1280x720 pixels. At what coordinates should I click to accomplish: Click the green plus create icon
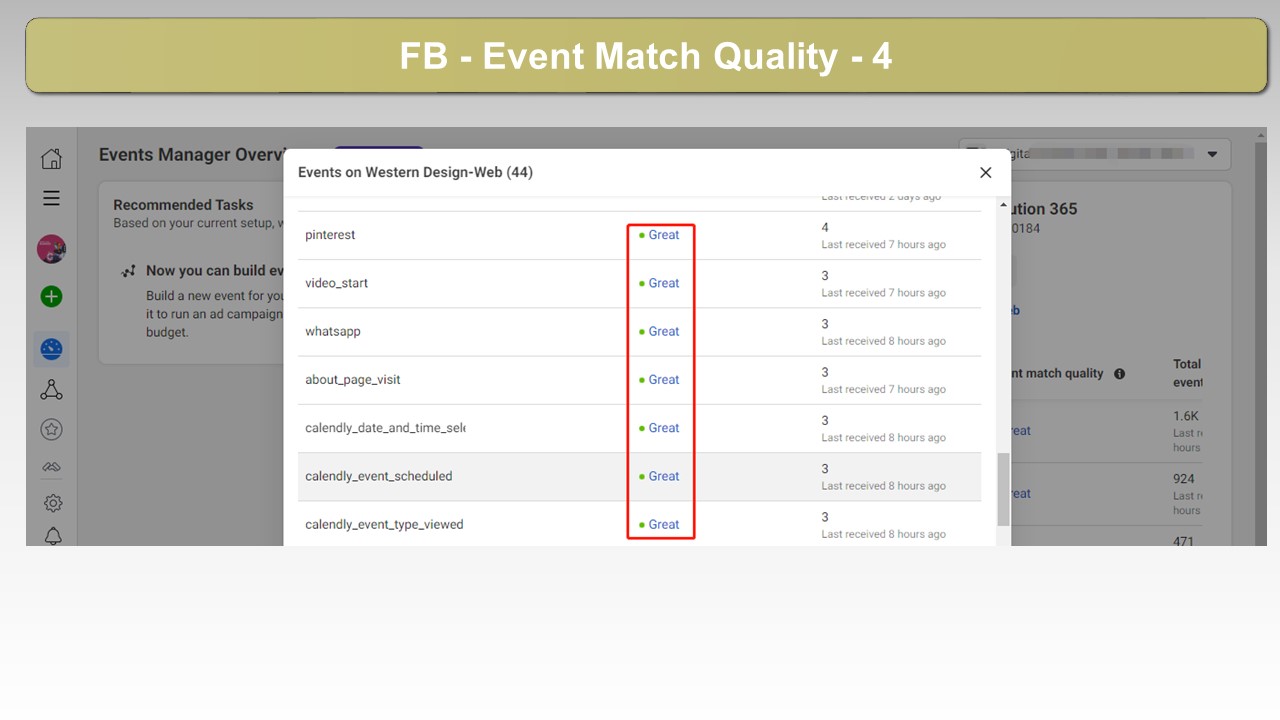coord(51,296)
